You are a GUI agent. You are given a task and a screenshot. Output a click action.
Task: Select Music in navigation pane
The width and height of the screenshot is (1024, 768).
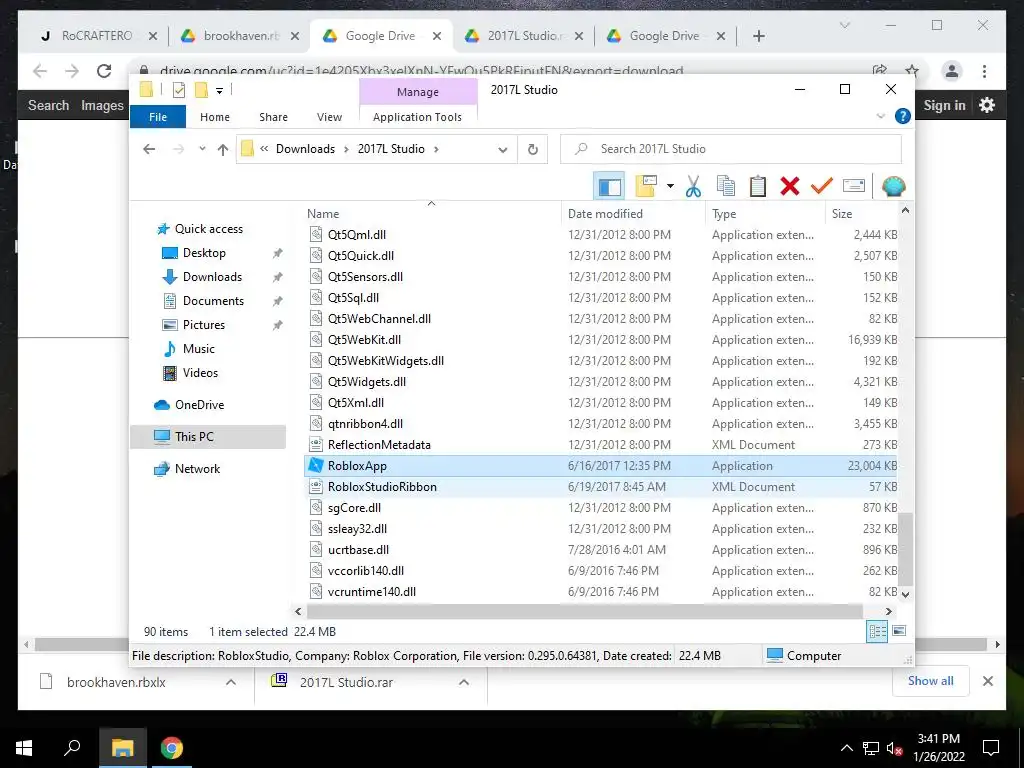click(x=199, y=349)
